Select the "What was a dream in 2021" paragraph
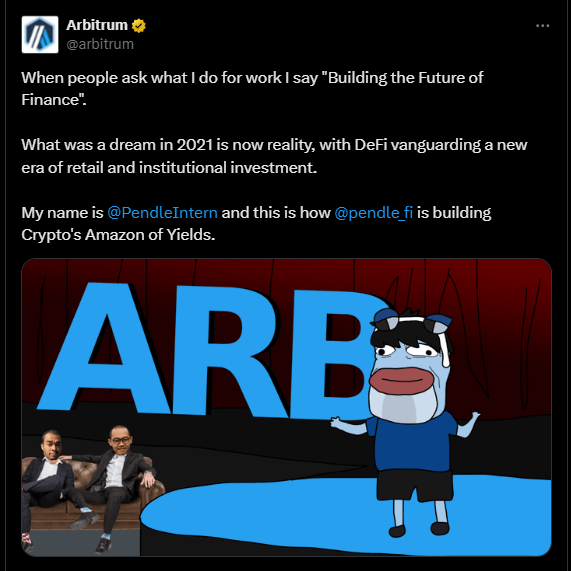 274,156
